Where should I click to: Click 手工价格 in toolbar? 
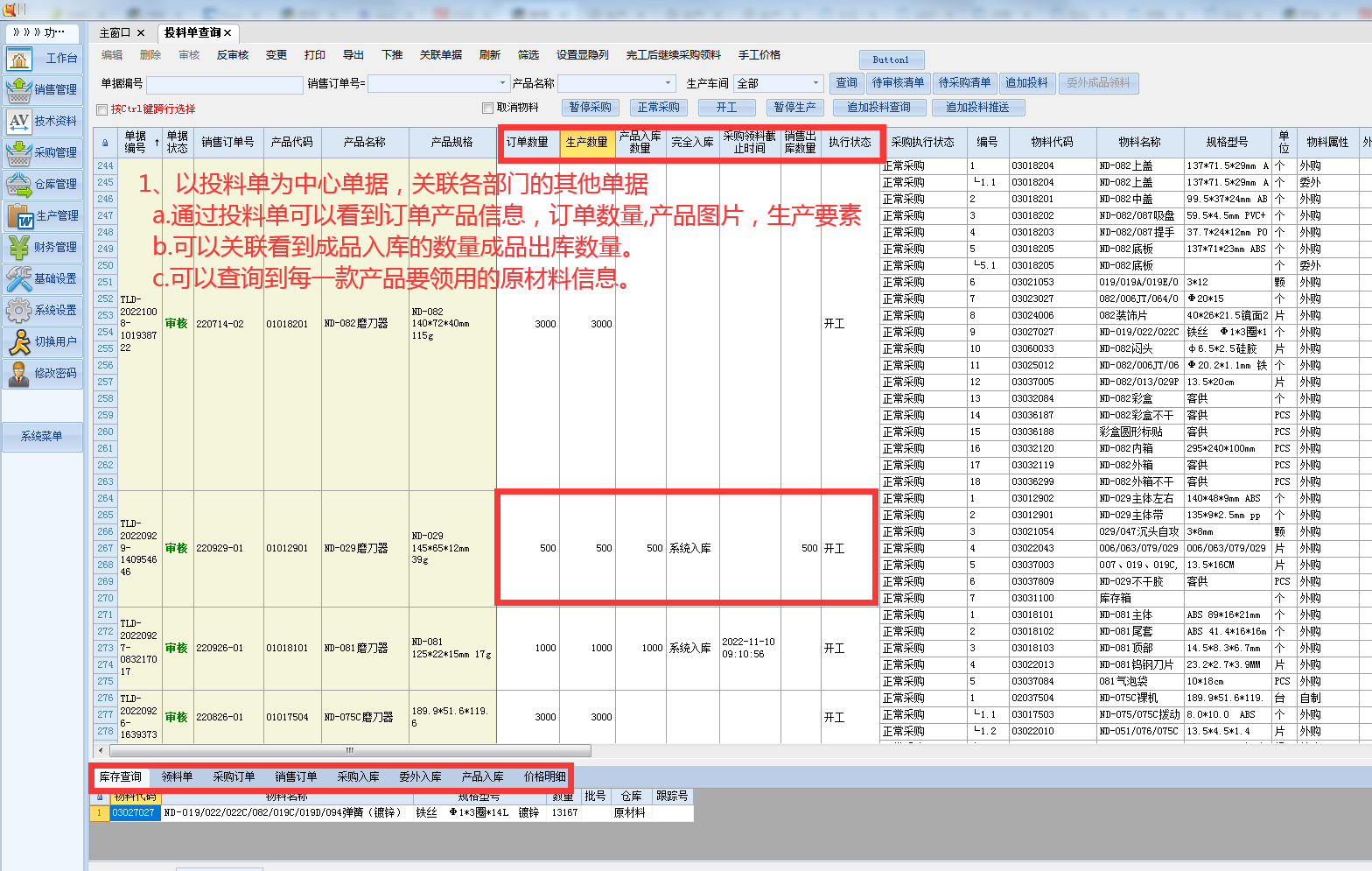pos(759,55)
